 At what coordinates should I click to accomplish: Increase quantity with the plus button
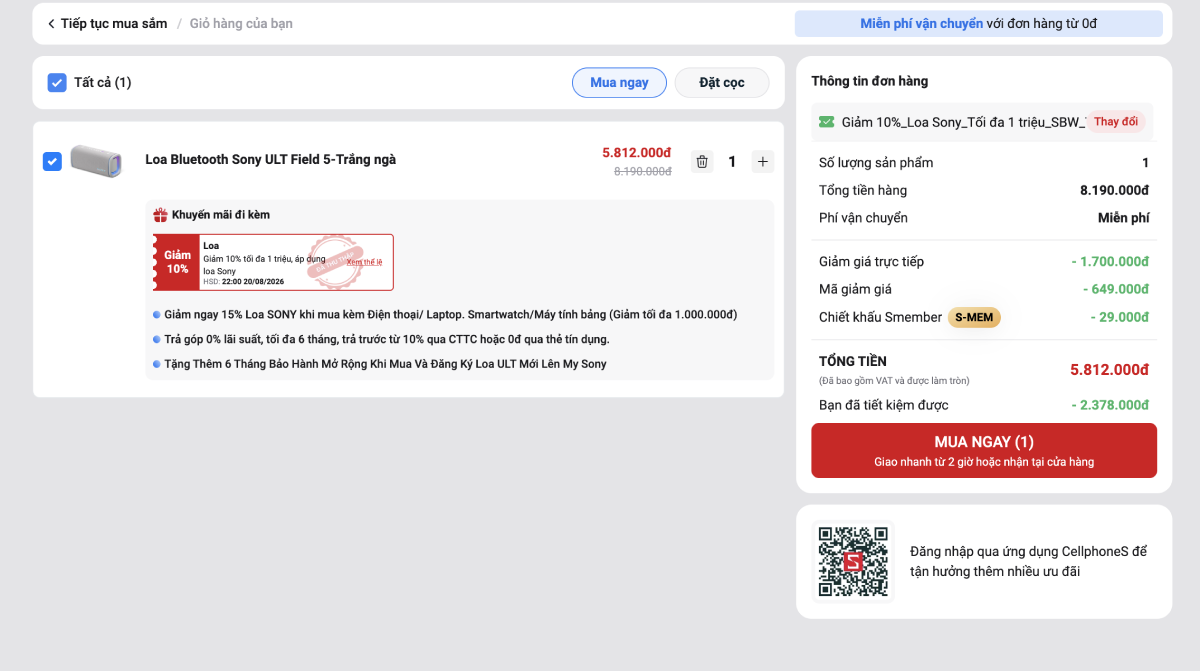[x=762, y=161]
